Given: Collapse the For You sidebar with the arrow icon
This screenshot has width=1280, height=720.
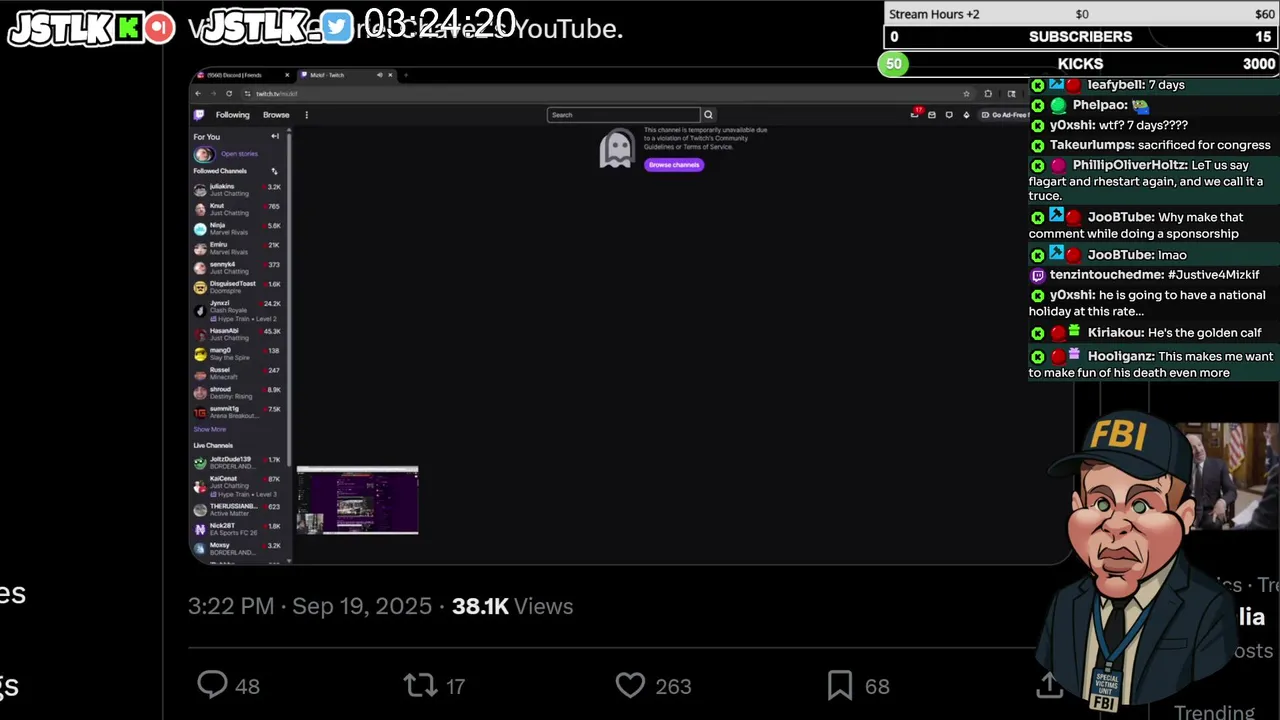Looking at the screenshot, I should [x=275, y=136].
